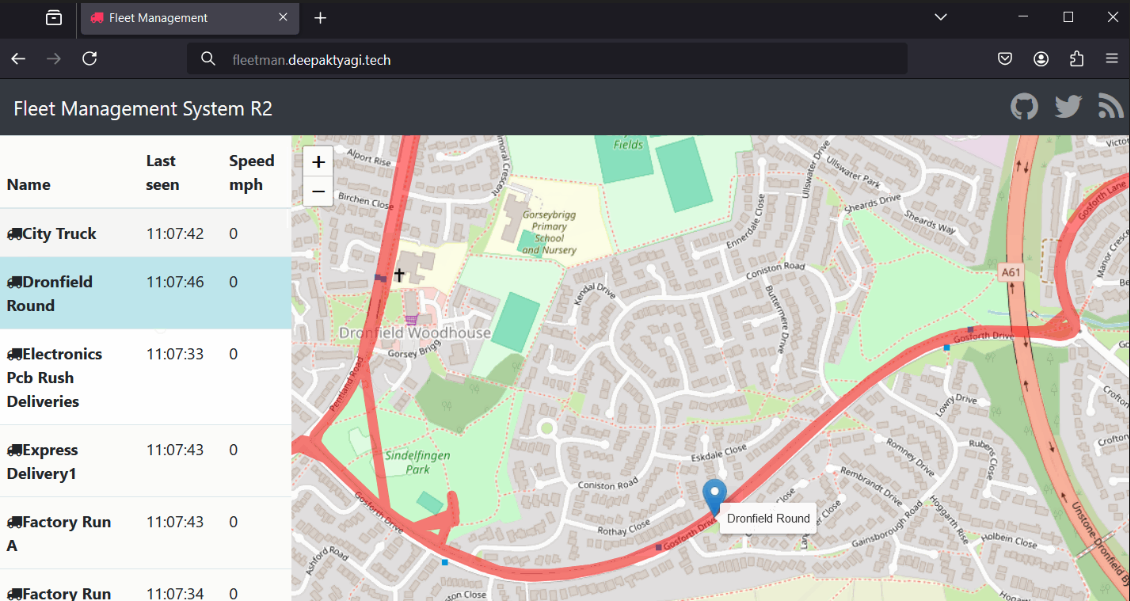Click the Speed mph column header
This screenshot has height=601, width=1130.
tap(252, 173)
